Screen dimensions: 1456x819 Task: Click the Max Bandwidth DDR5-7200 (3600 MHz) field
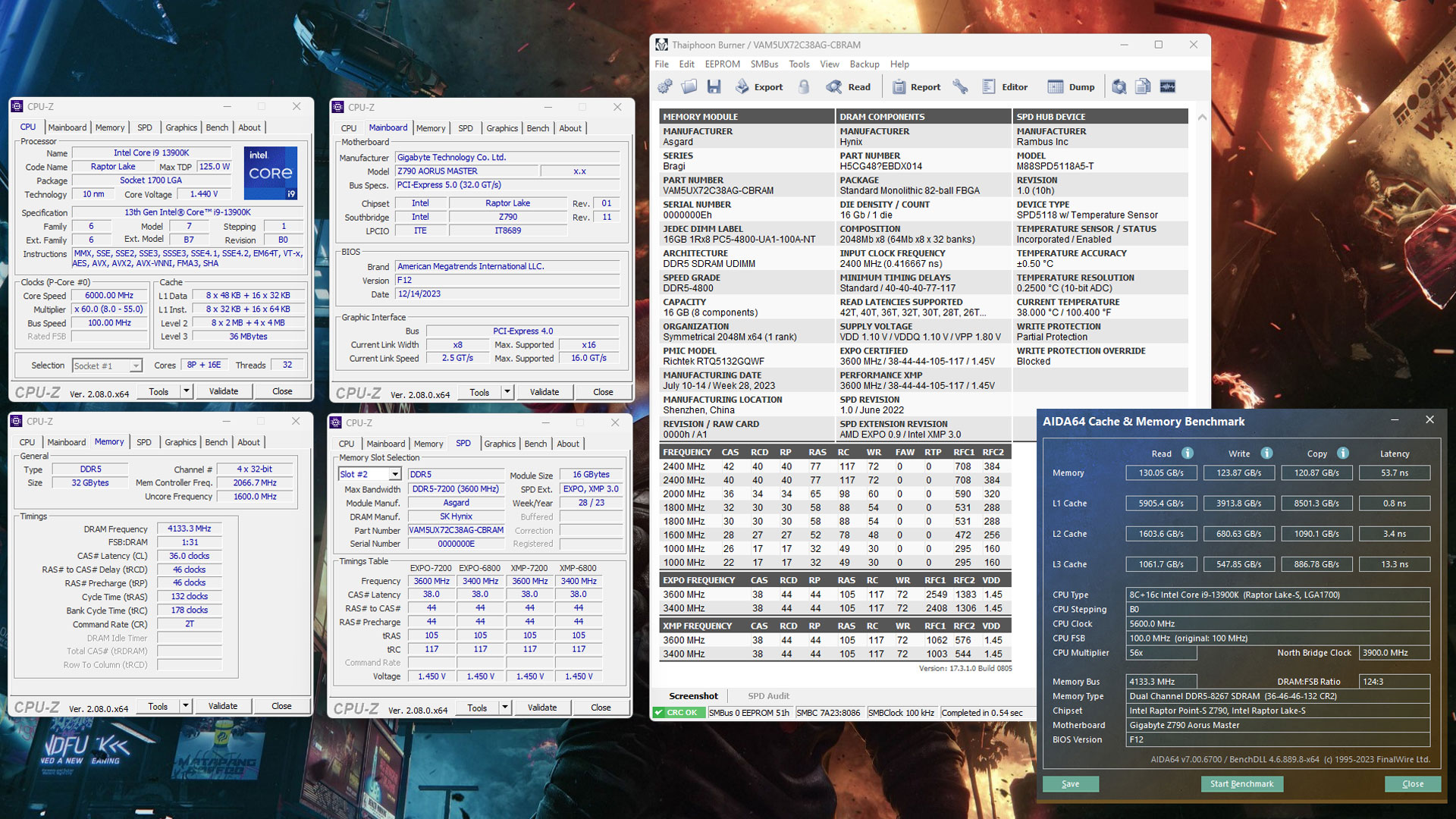[455, 489]
